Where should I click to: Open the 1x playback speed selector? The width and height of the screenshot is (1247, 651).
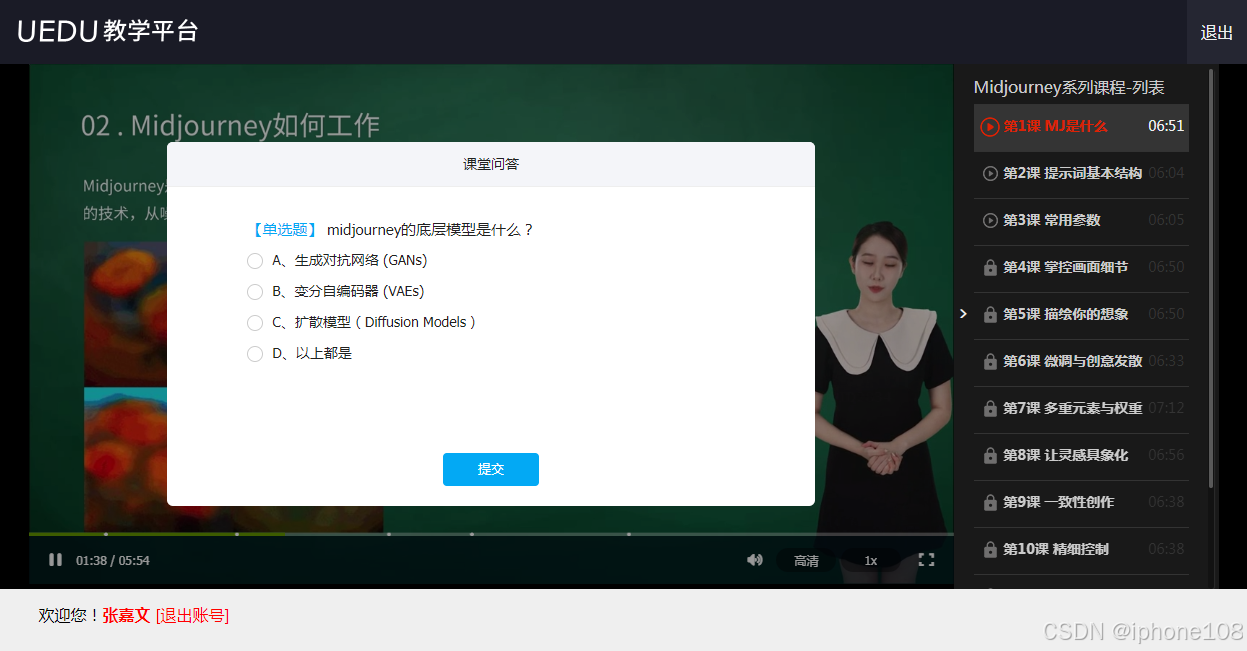(871, 561)
